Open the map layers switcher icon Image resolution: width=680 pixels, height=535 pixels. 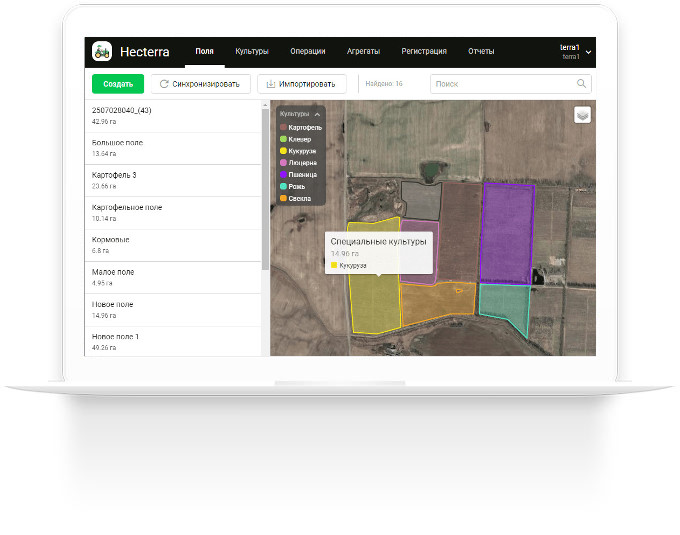582,114
